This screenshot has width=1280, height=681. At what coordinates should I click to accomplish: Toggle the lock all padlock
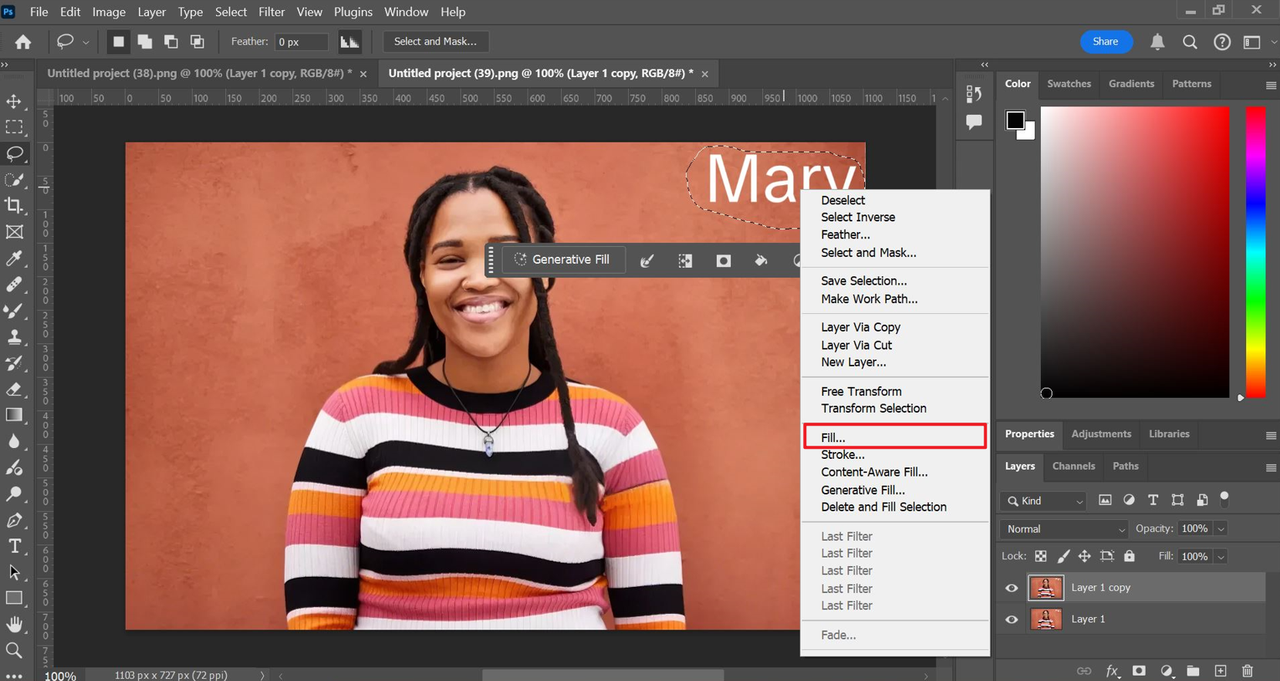tap(1129, 556)
